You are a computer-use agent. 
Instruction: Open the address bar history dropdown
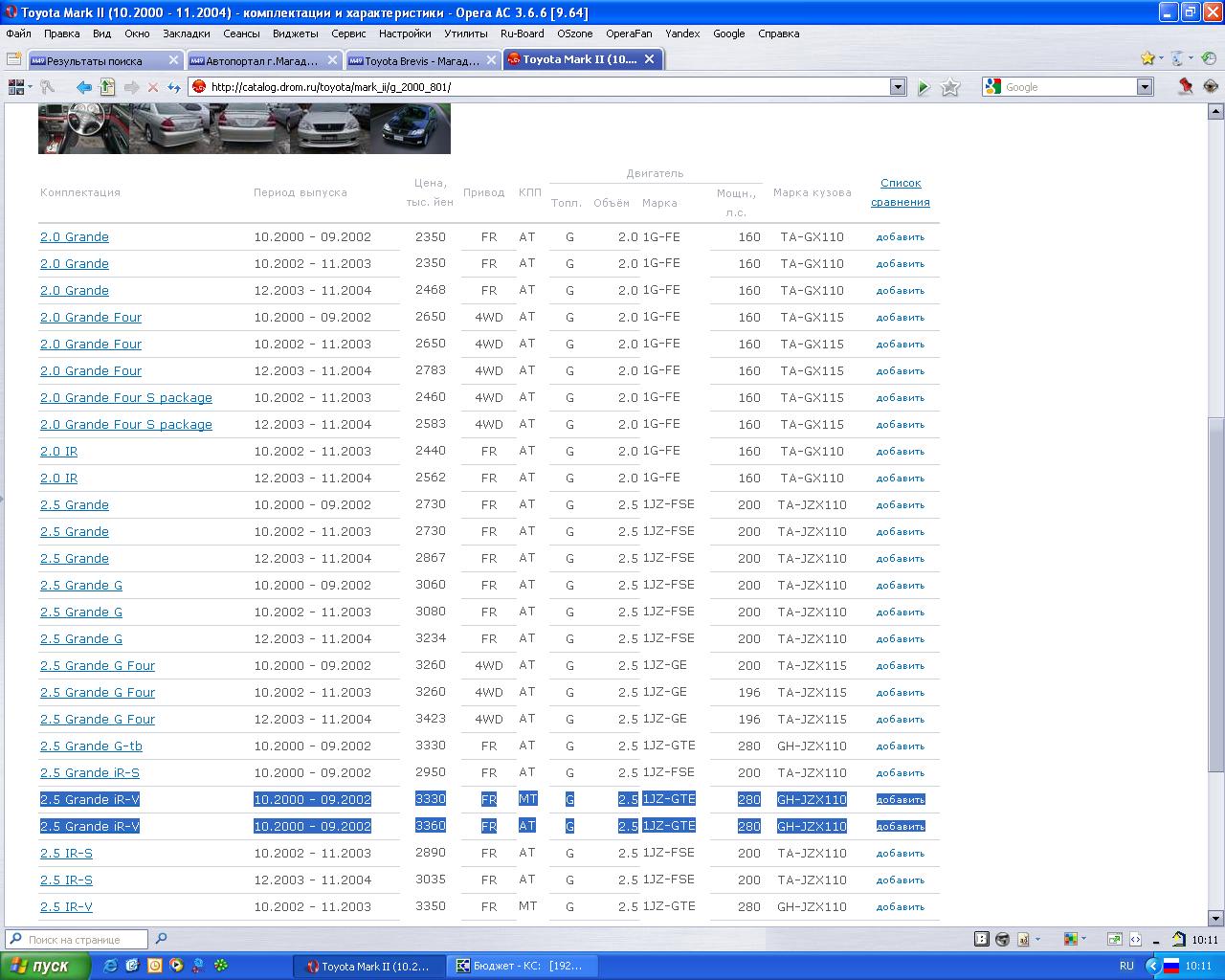tap(898, 87)
